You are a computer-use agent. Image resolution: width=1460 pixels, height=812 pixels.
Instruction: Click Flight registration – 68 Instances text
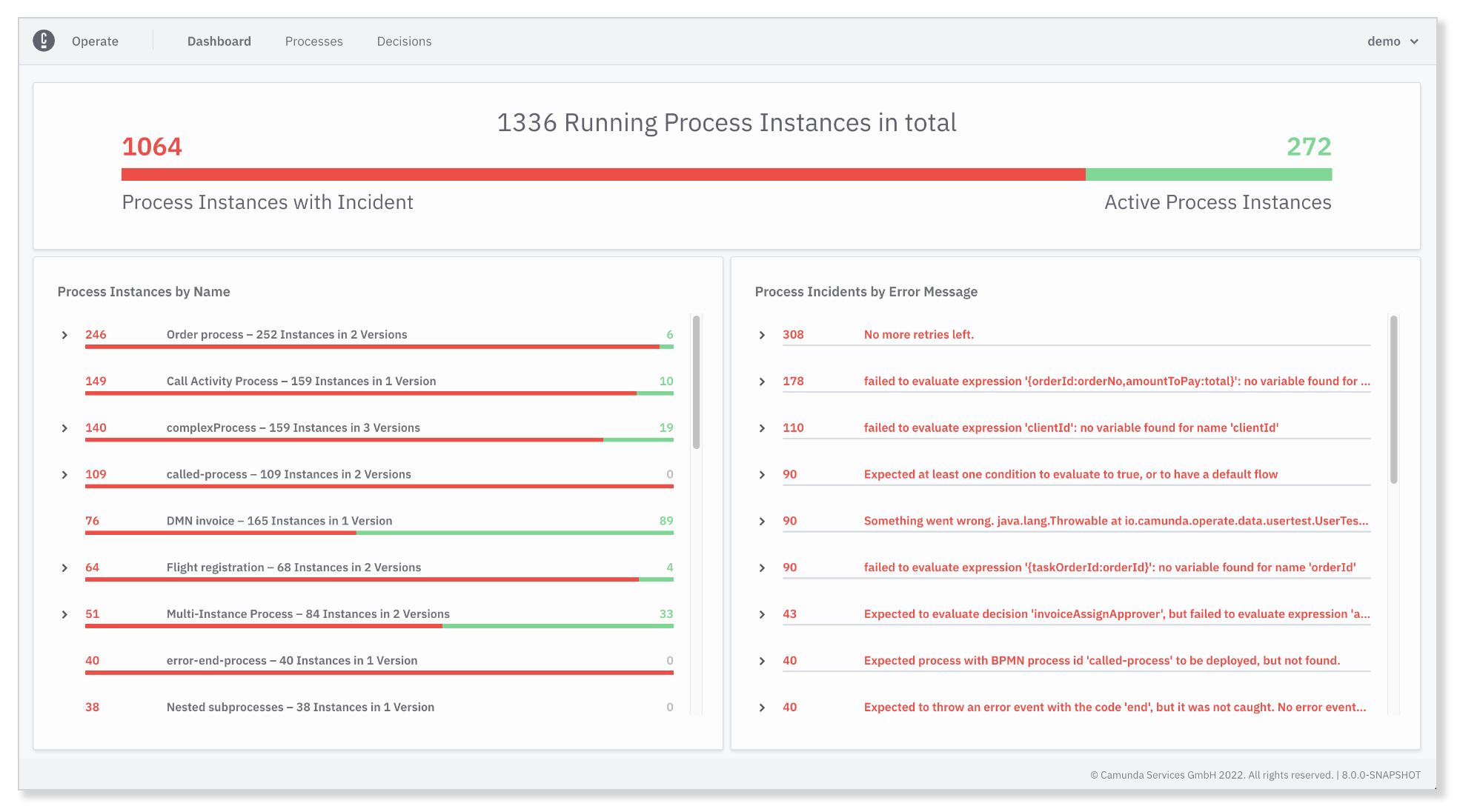[x=293, y=567]
